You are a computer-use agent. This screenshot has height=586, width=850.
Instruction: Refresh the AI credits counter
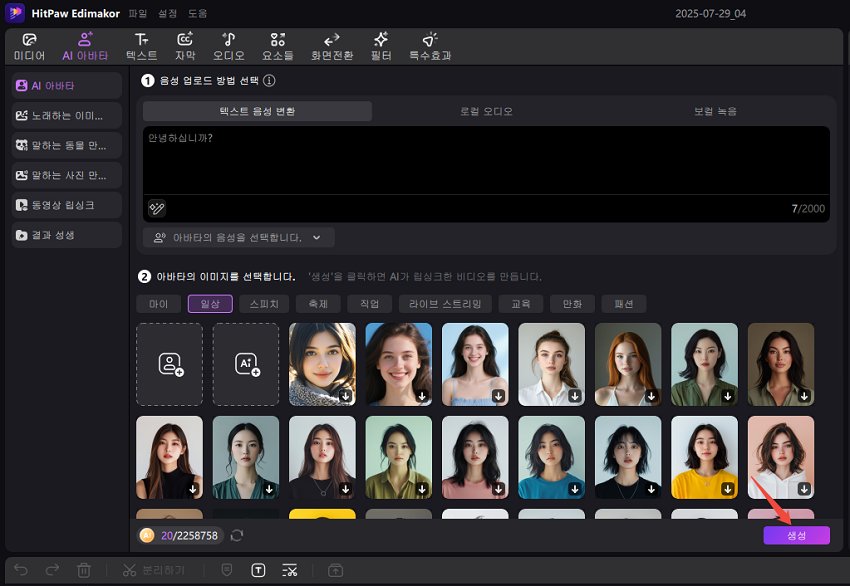click(237, 536)
